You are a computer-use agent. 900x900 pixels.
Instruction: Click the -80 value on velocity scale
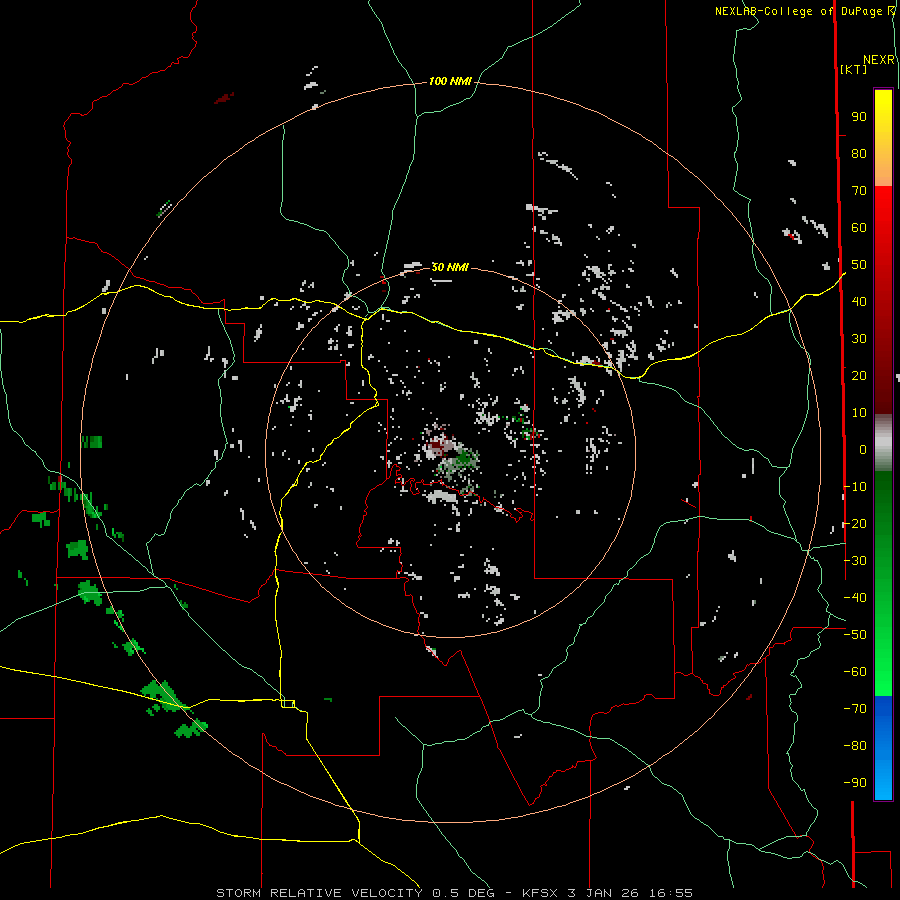pyautogui.click(x=855, y=746)
